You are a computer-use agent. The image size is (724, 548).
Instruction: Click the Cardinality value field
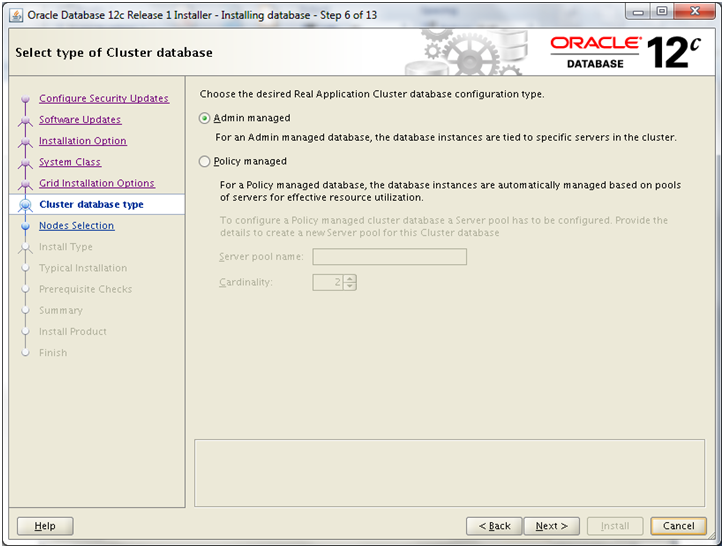coord(327,282)
